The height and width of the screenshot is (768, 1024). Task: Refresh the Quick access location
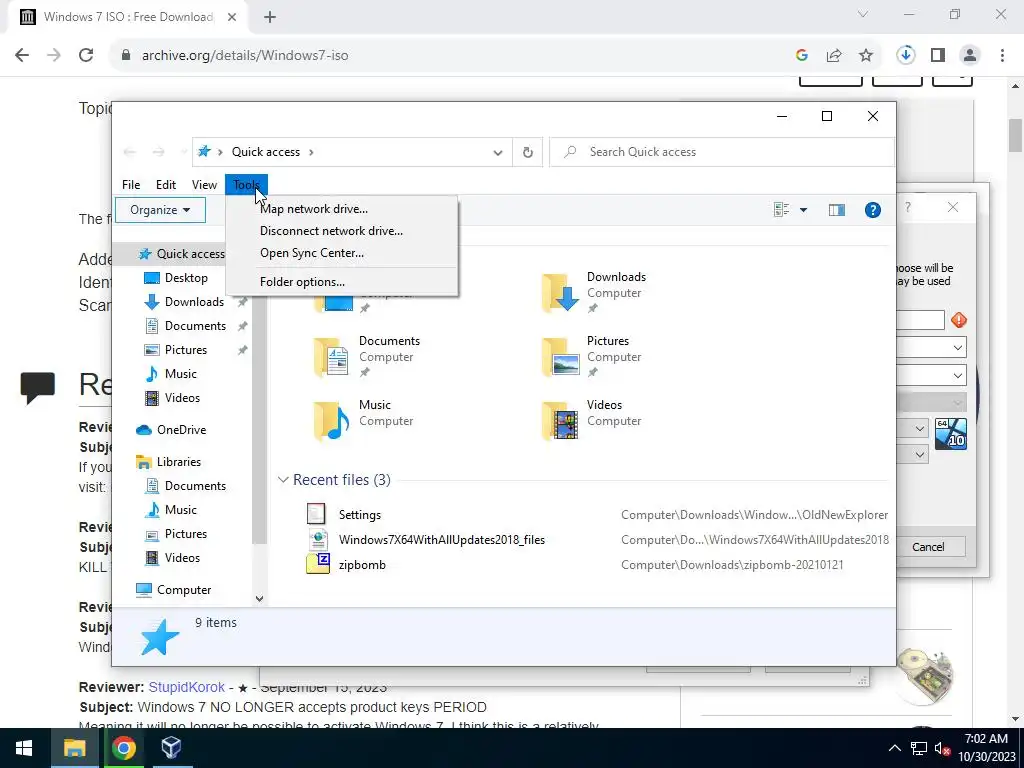click(528, 152)
